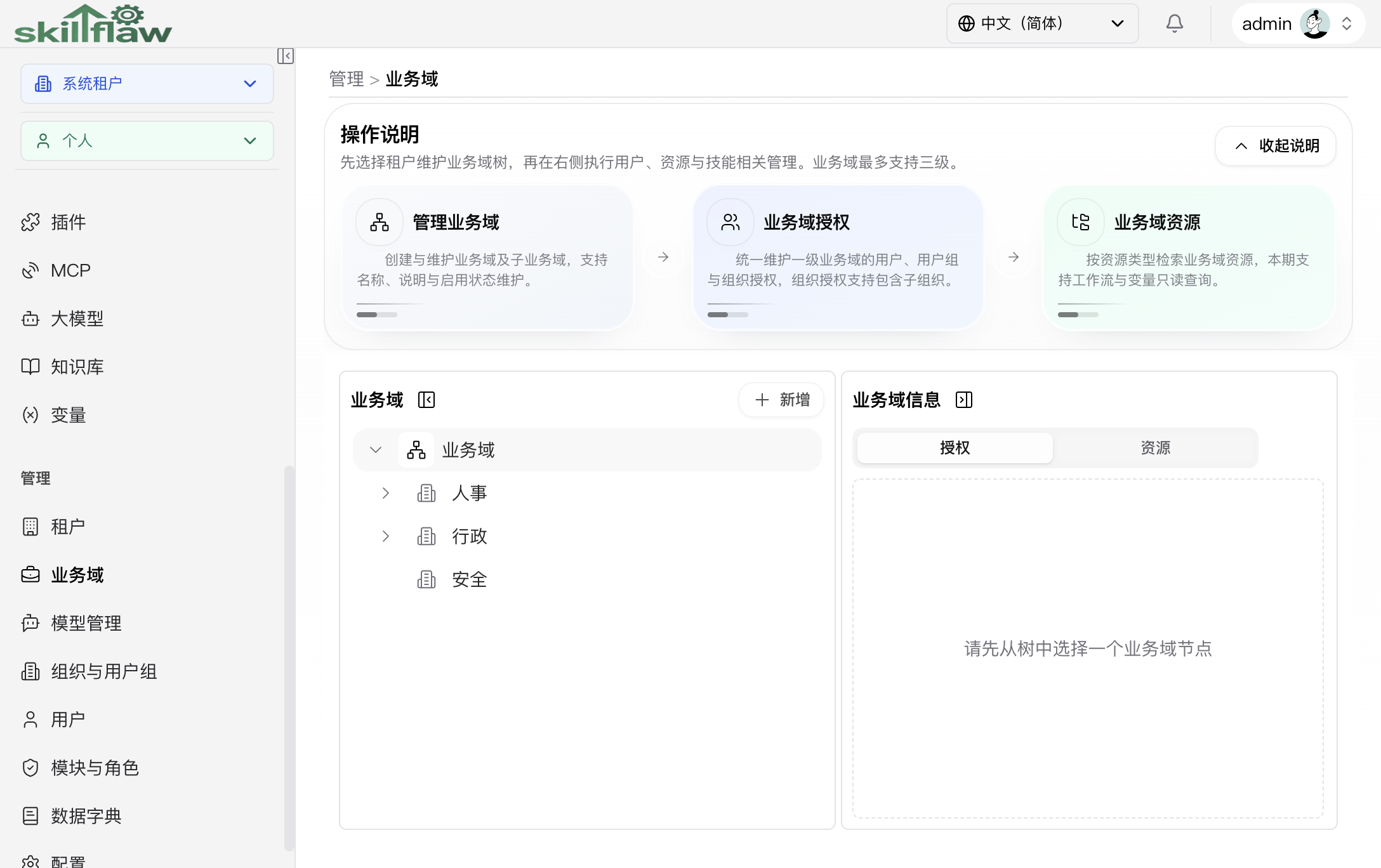Click the 模块与角色 shield icon
The image size is (1381, 868).
pos(30,768)
